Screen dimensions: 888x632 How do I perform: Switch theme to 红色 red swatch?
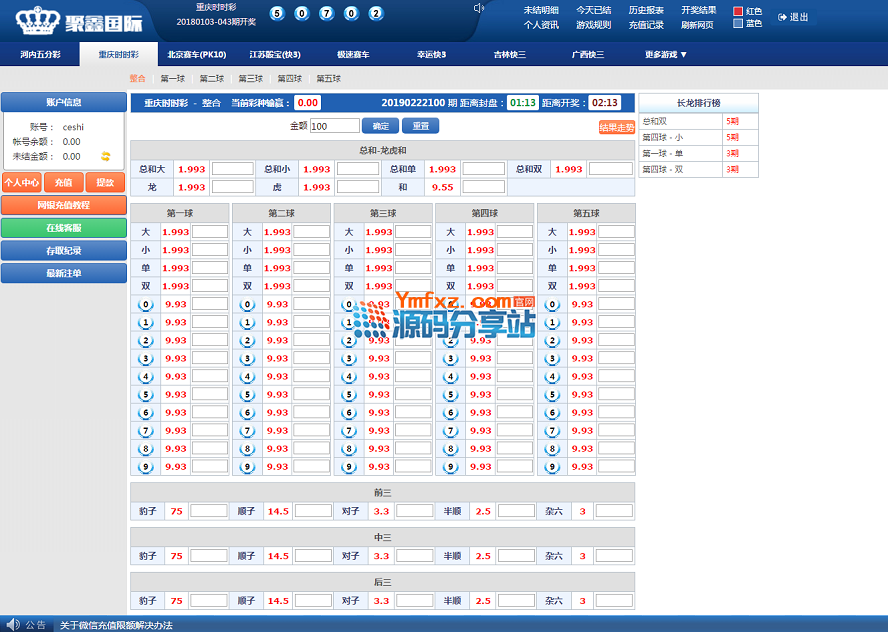click(x=738, y=11)
